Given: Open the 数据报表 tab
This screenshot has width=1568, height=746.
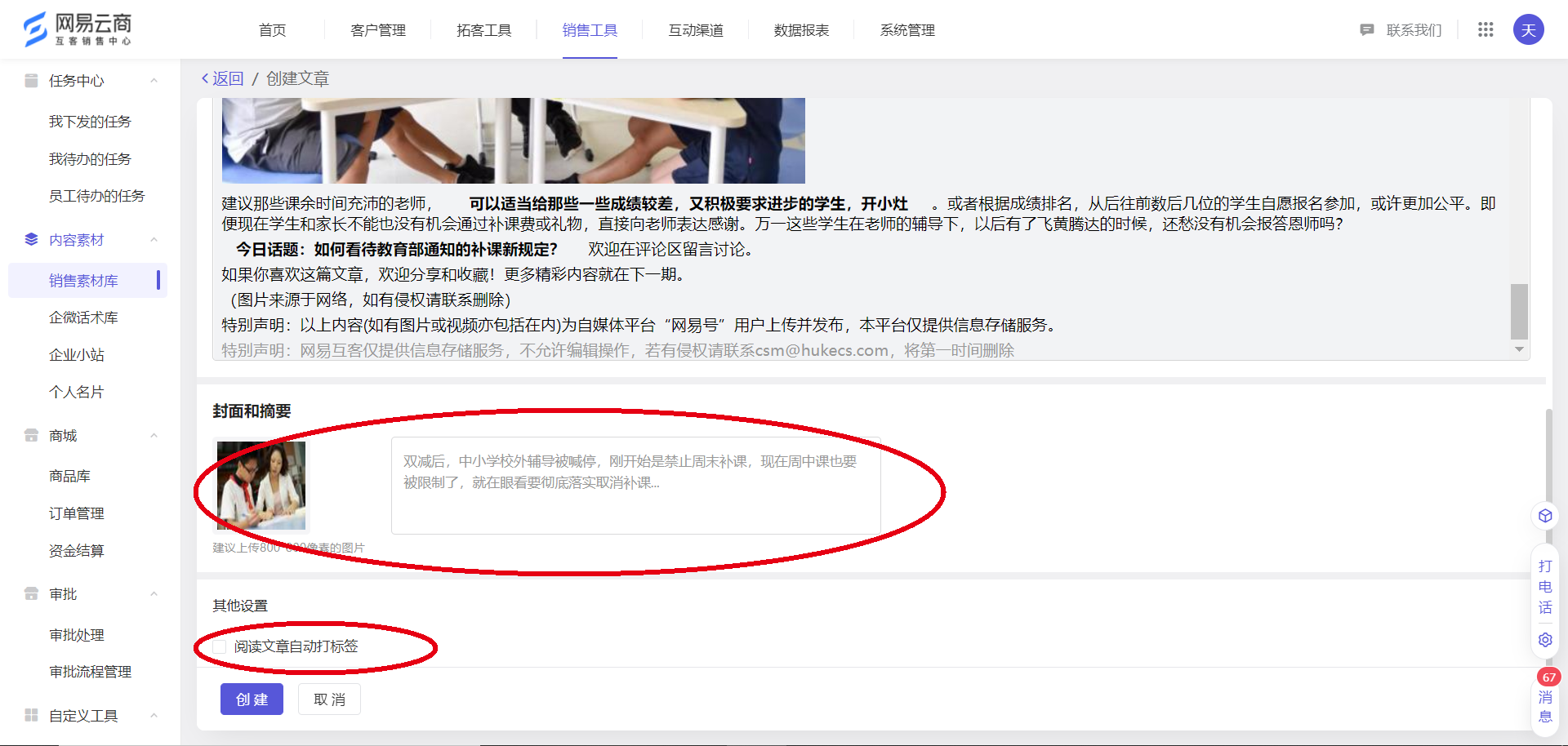Looking at the screenshot, I should click(801, 30).
